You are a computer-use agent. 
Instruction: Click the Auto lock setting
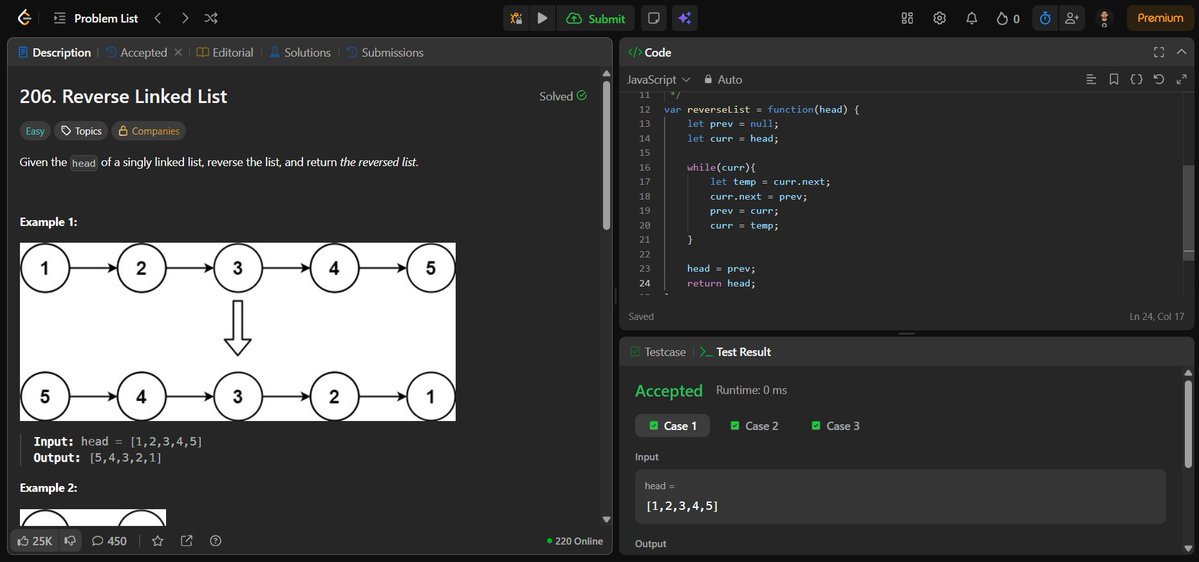coord(723,80)
